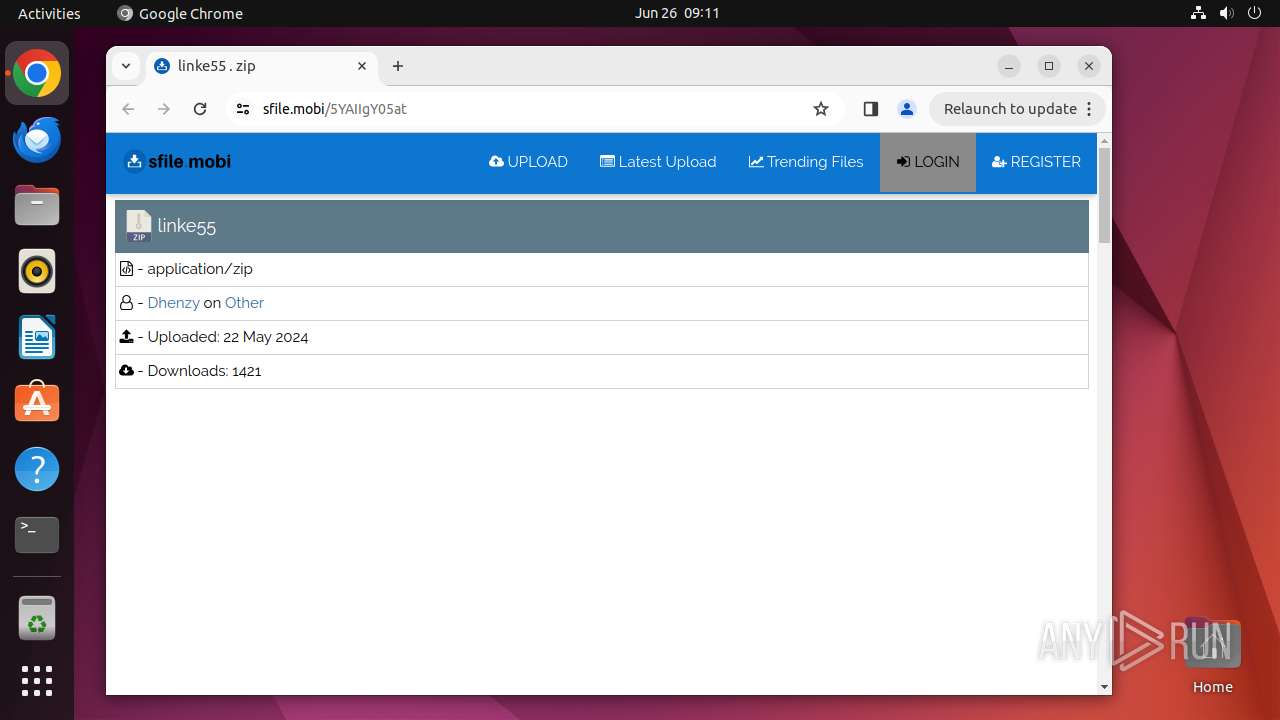Screen dimensions: 1280x720
Task: Open Google Chrome from the dock
Action: 37,74
